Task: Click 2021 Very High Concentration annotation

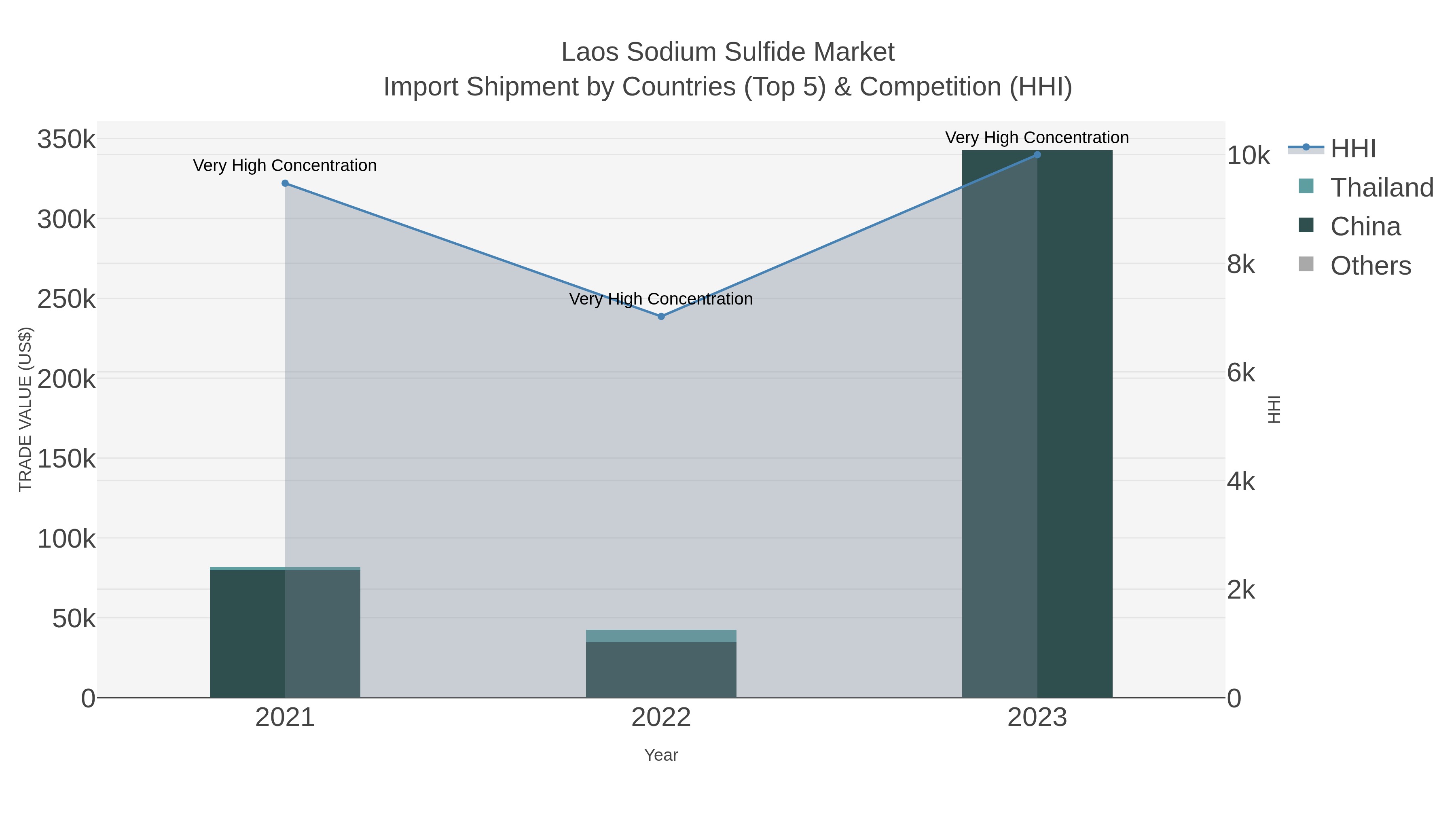Action: (x=285, y=165)
